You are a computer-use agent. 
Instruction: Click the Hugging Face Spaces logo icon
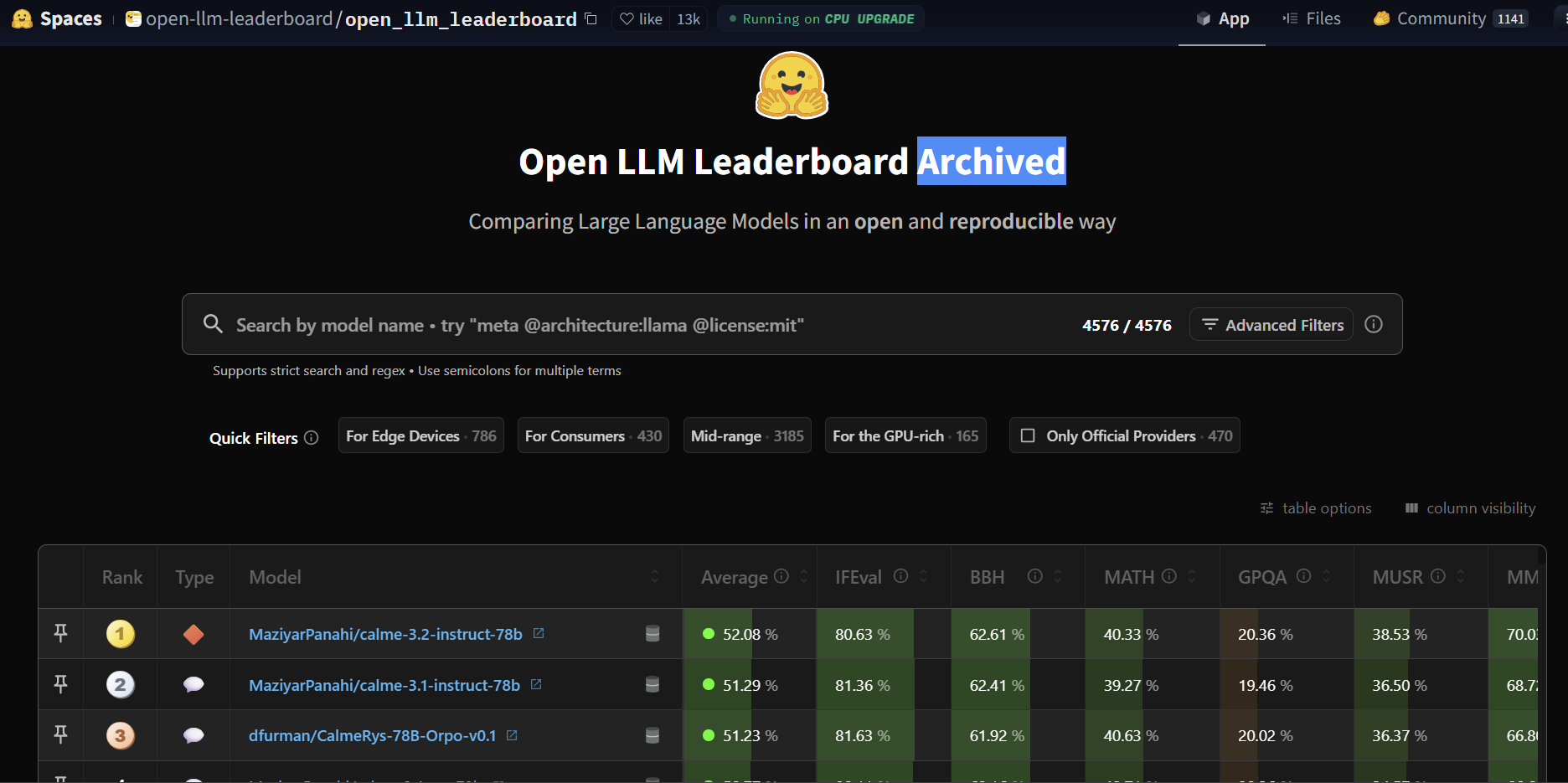[x=22, y=18]
